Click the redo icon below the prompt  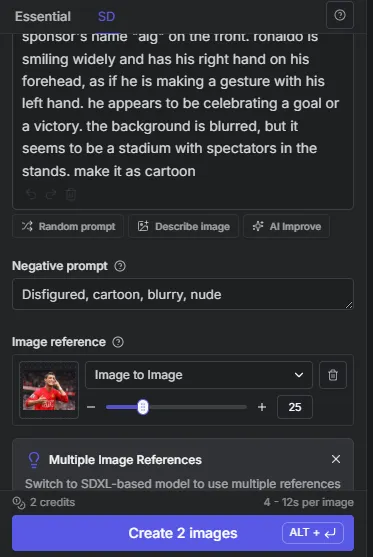(51, 194)
